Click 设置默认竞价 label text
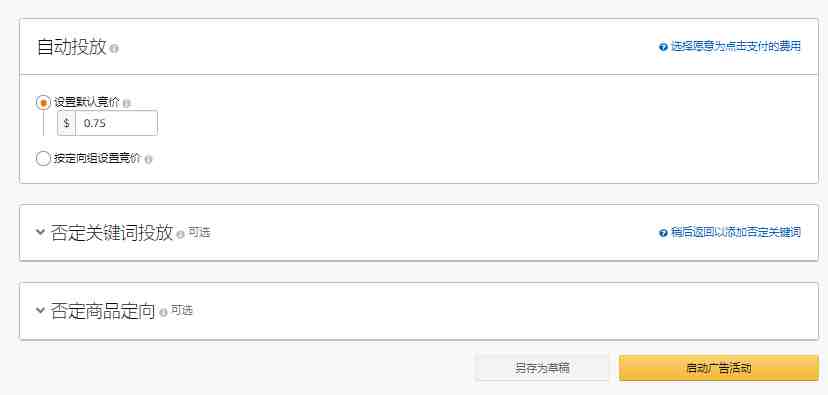 (87, 102)
